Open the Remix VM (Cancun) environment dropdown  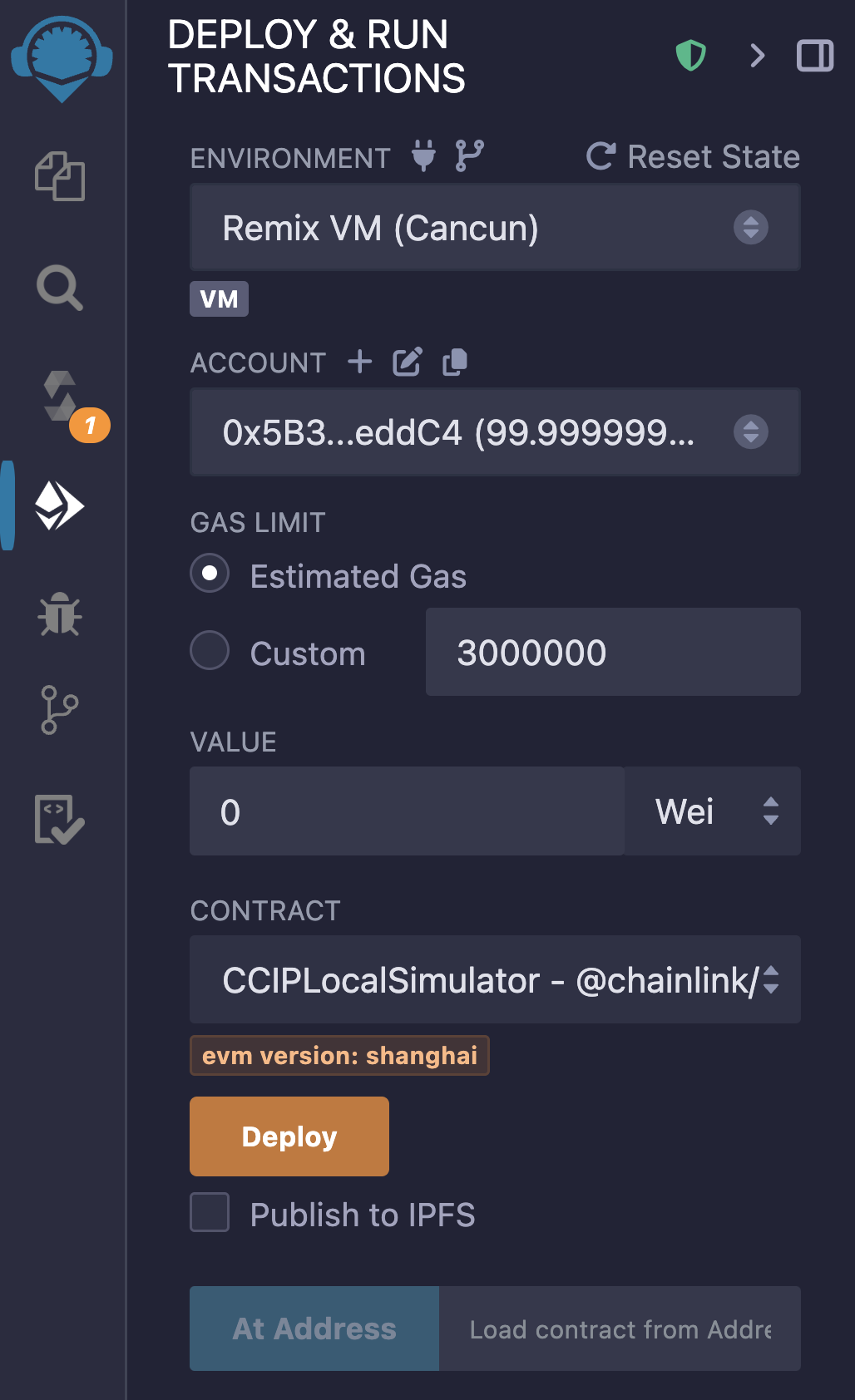tap(495, 228)
